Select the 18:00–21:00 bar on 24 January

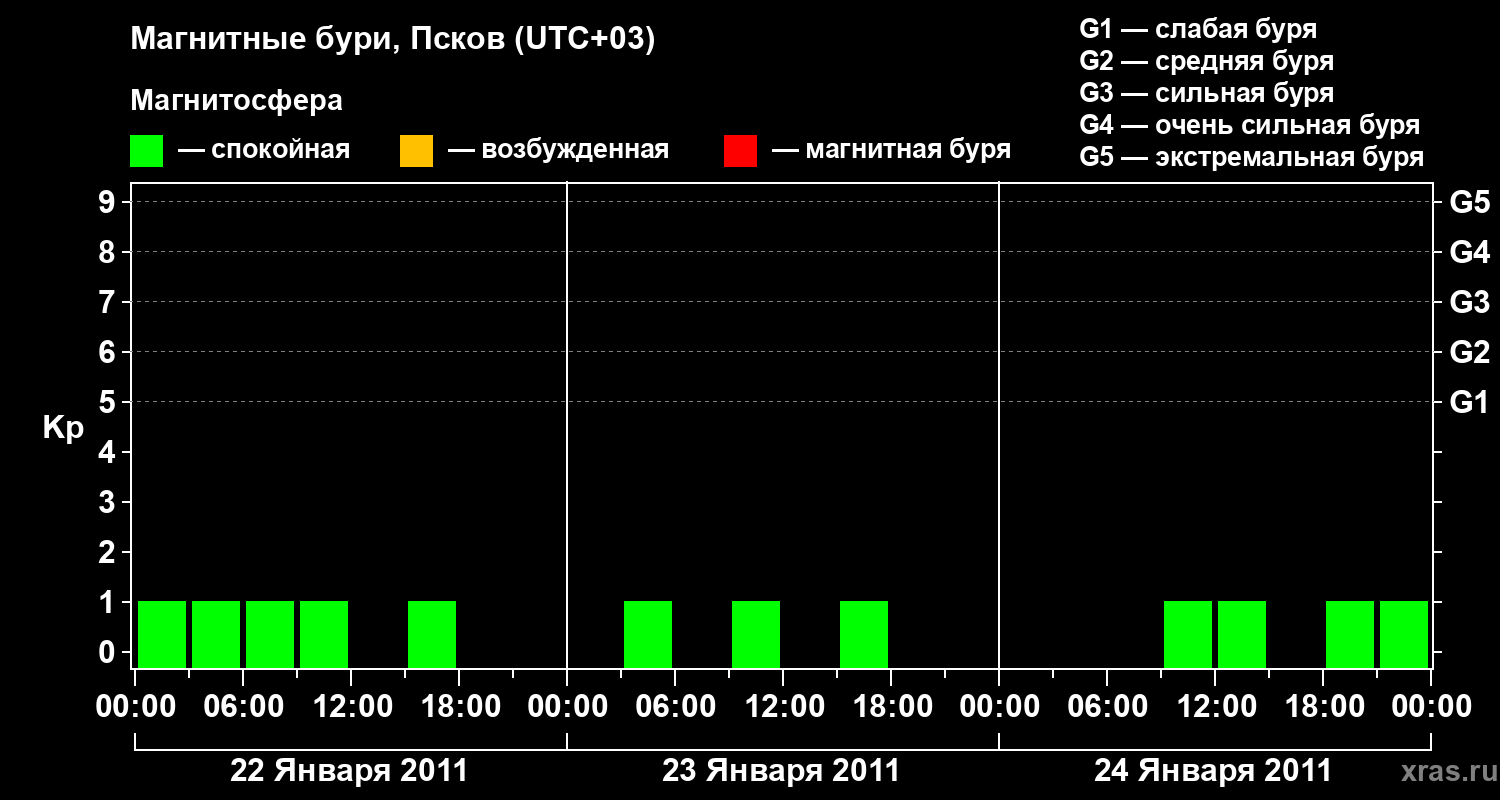(1350, 634)
